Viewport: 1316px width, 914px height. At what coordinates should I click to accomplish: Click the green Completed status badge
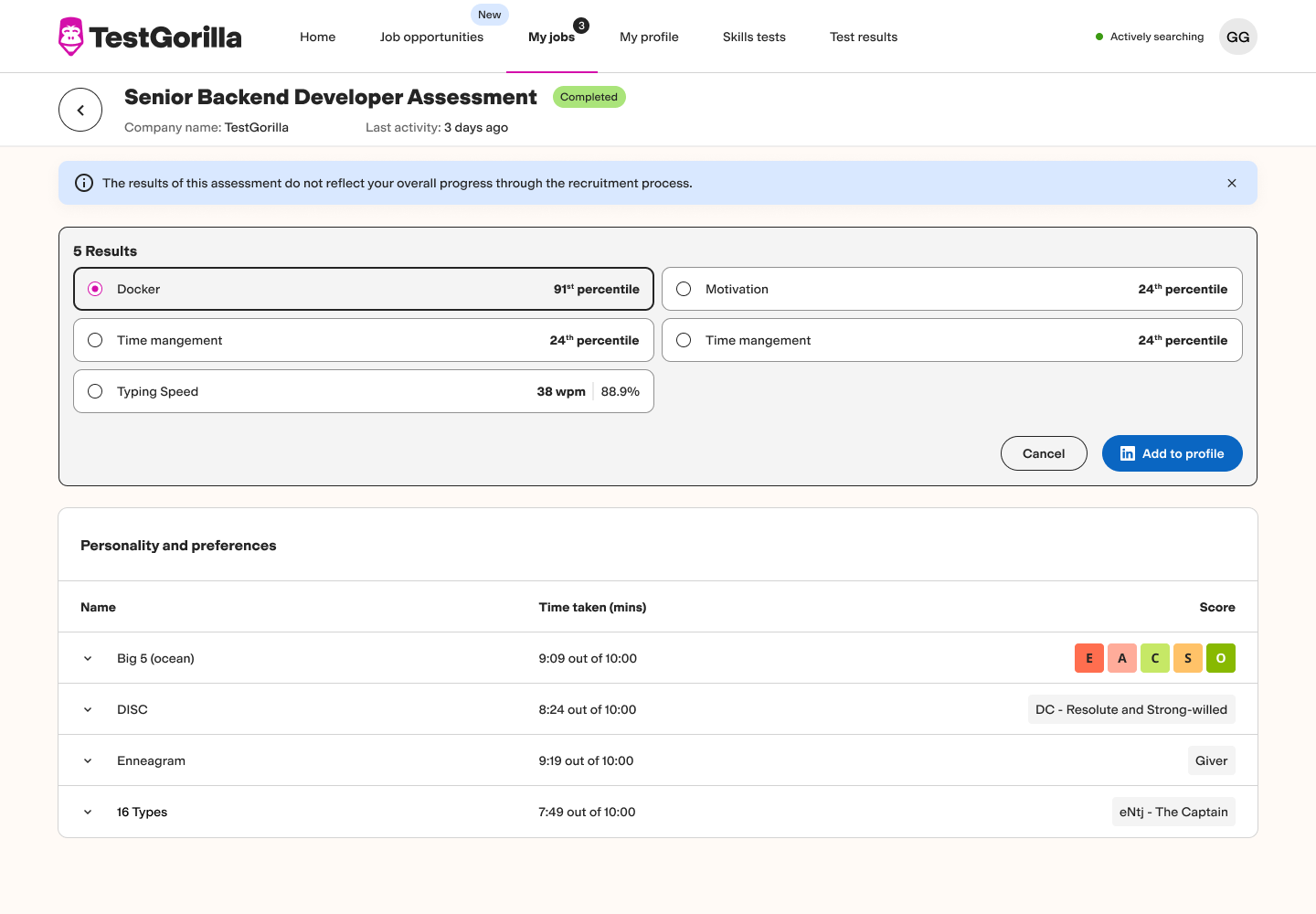589,97
